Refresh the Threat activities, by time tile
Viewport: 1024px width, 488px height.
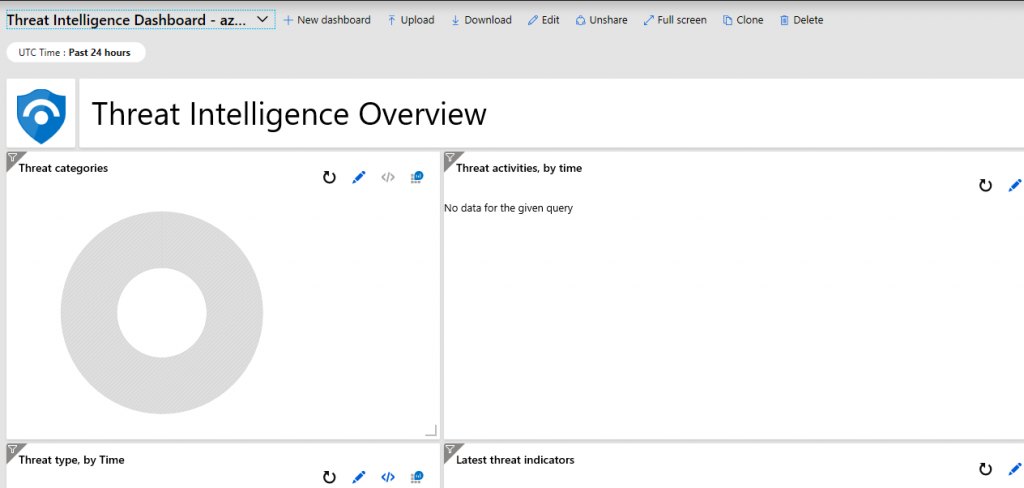point(985,186)
